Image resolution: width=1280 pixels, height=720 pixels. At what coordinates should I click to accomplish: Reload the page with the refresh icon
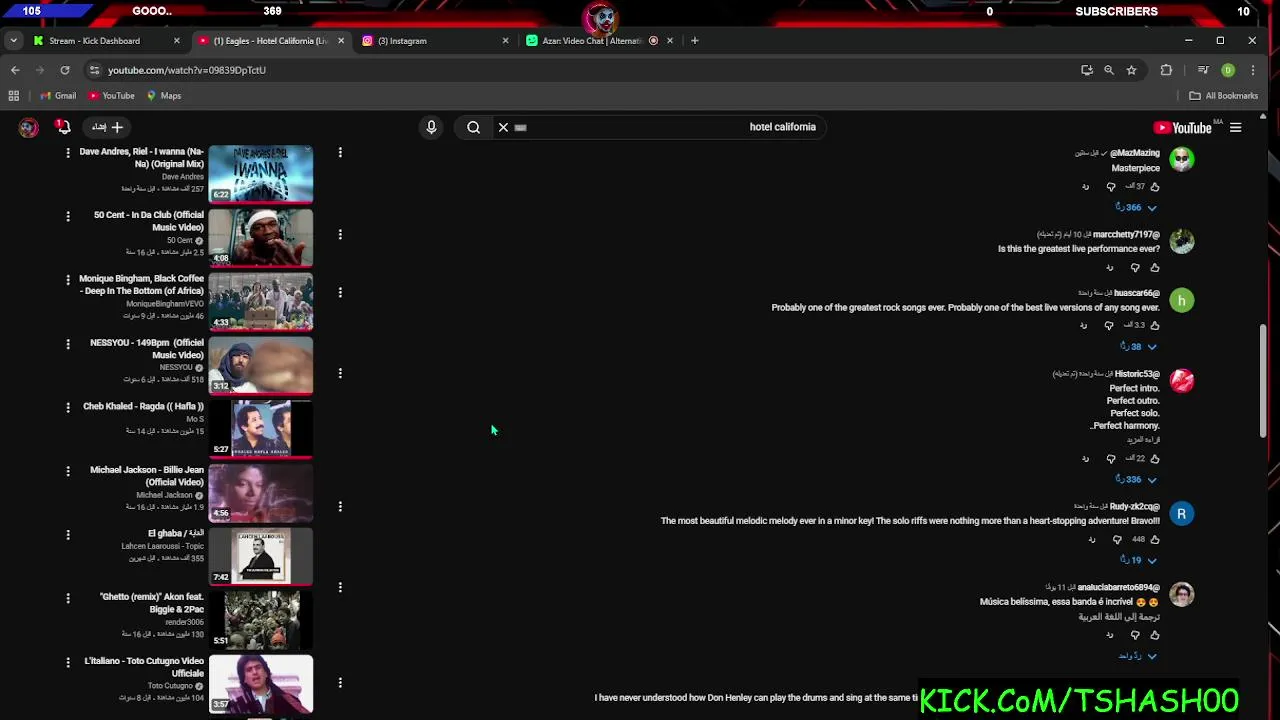[65, 70]
